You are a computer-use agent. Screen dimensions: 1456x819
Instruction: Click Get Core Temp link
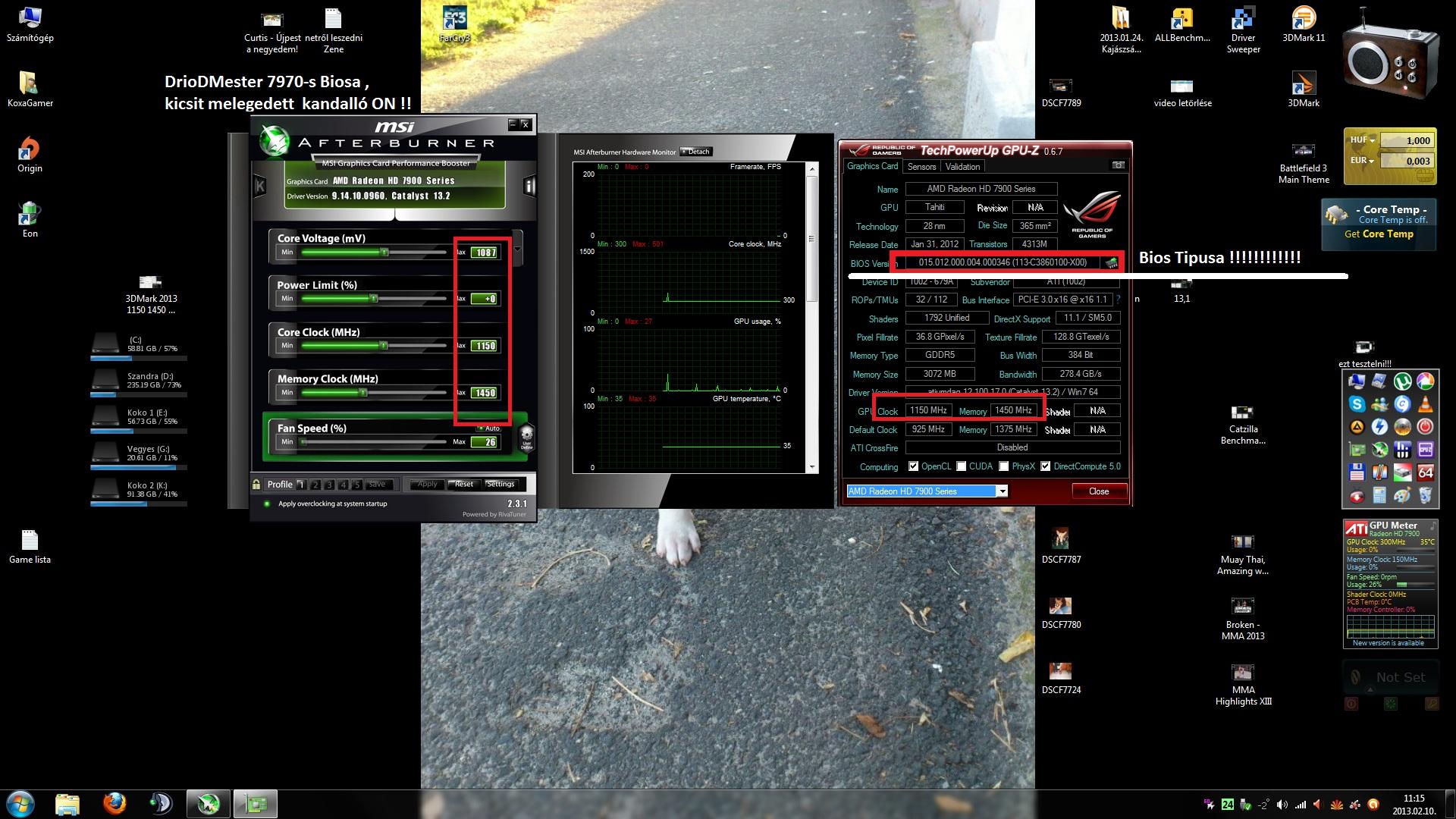tap(1379, 234)
